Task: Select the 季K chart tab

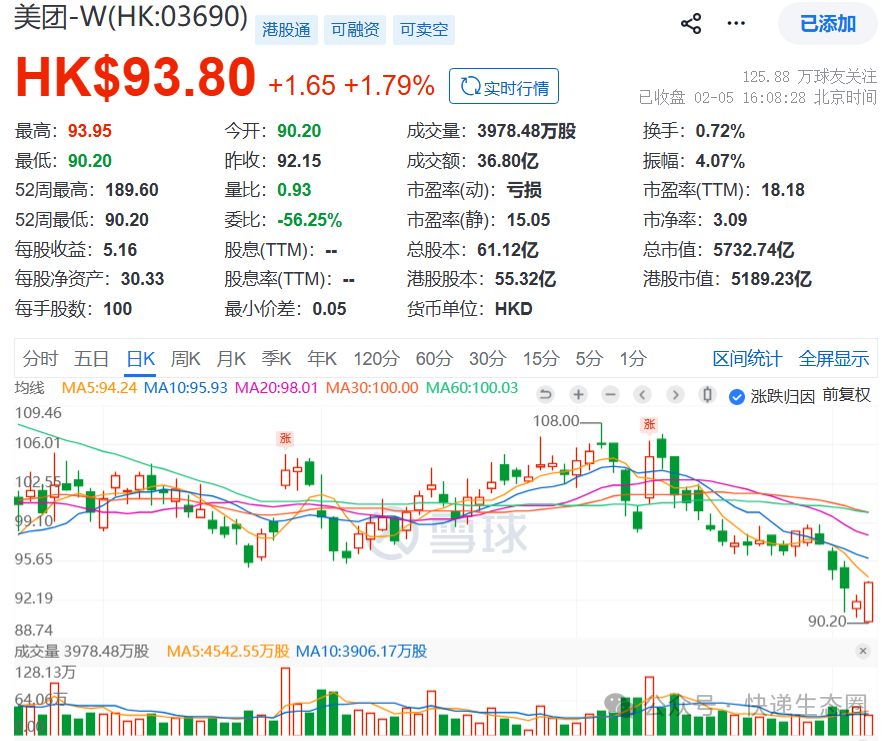Action: 277,359
